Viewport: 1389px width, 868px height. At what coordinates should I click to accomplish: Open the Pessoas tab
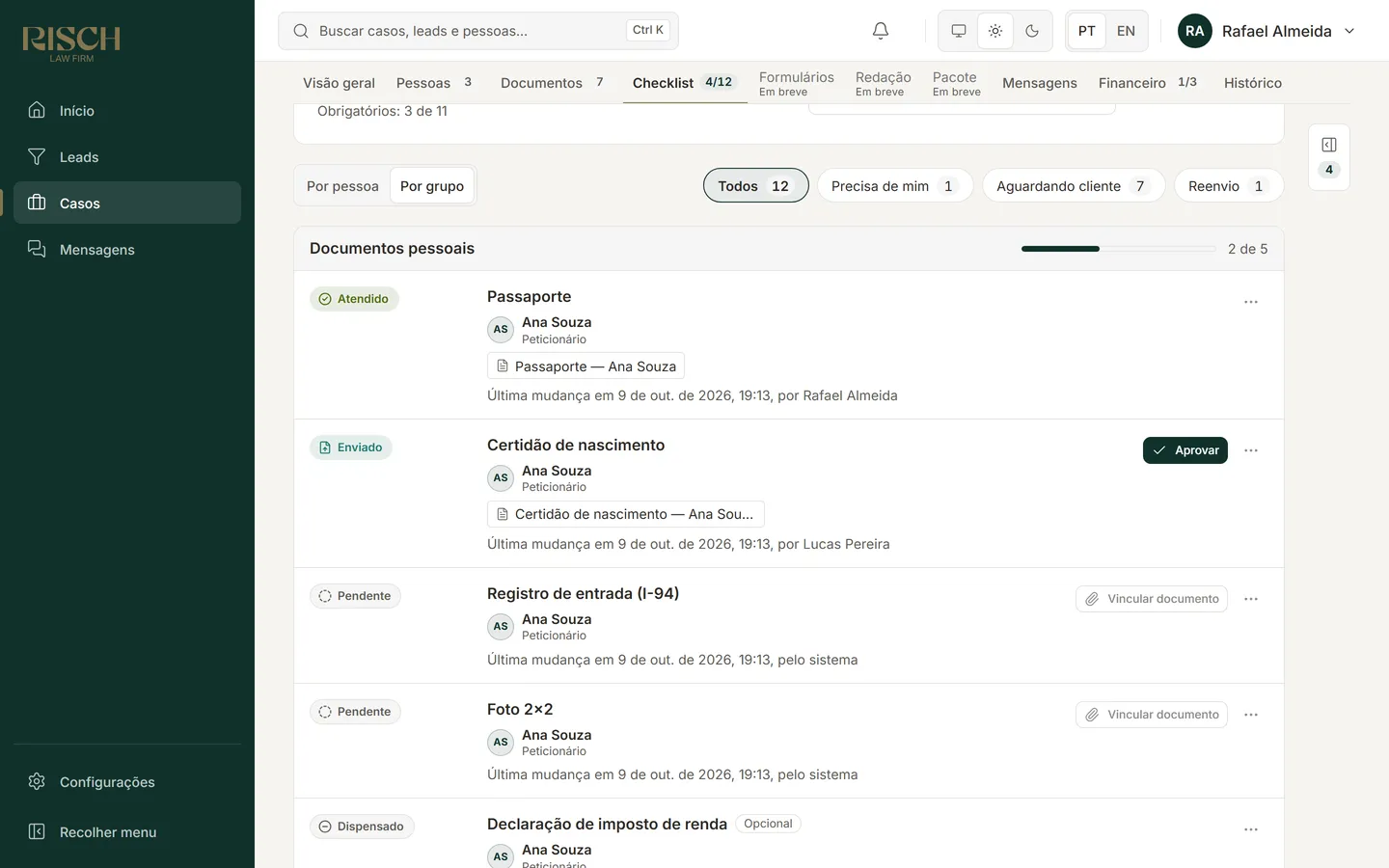coord(435,83)
